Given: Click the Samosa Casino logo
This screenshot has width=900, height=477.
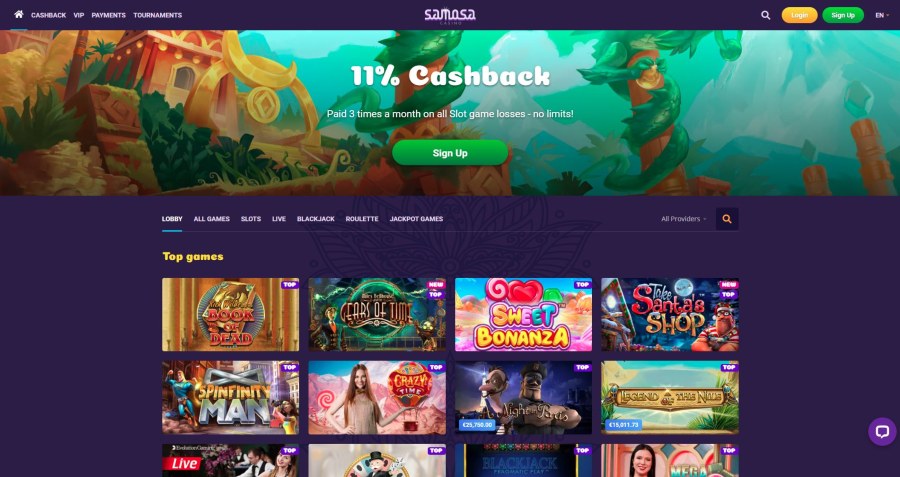Looking at the screenshot, I should [450, 15].
